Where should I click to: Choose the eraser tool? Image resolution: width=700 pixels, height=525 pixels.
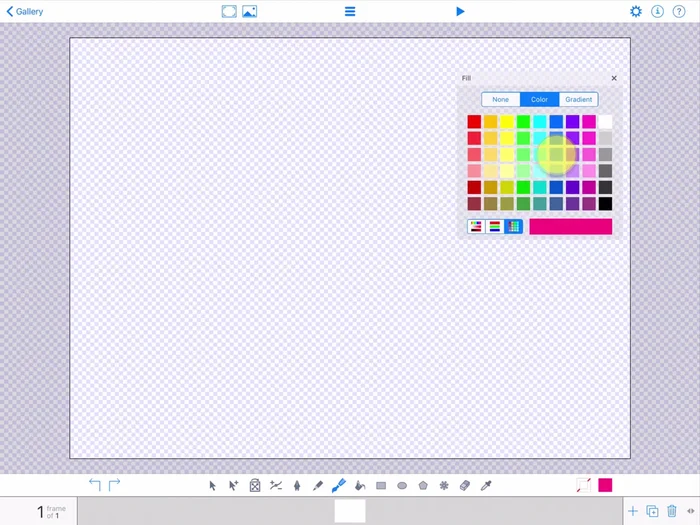coord(464,485)
